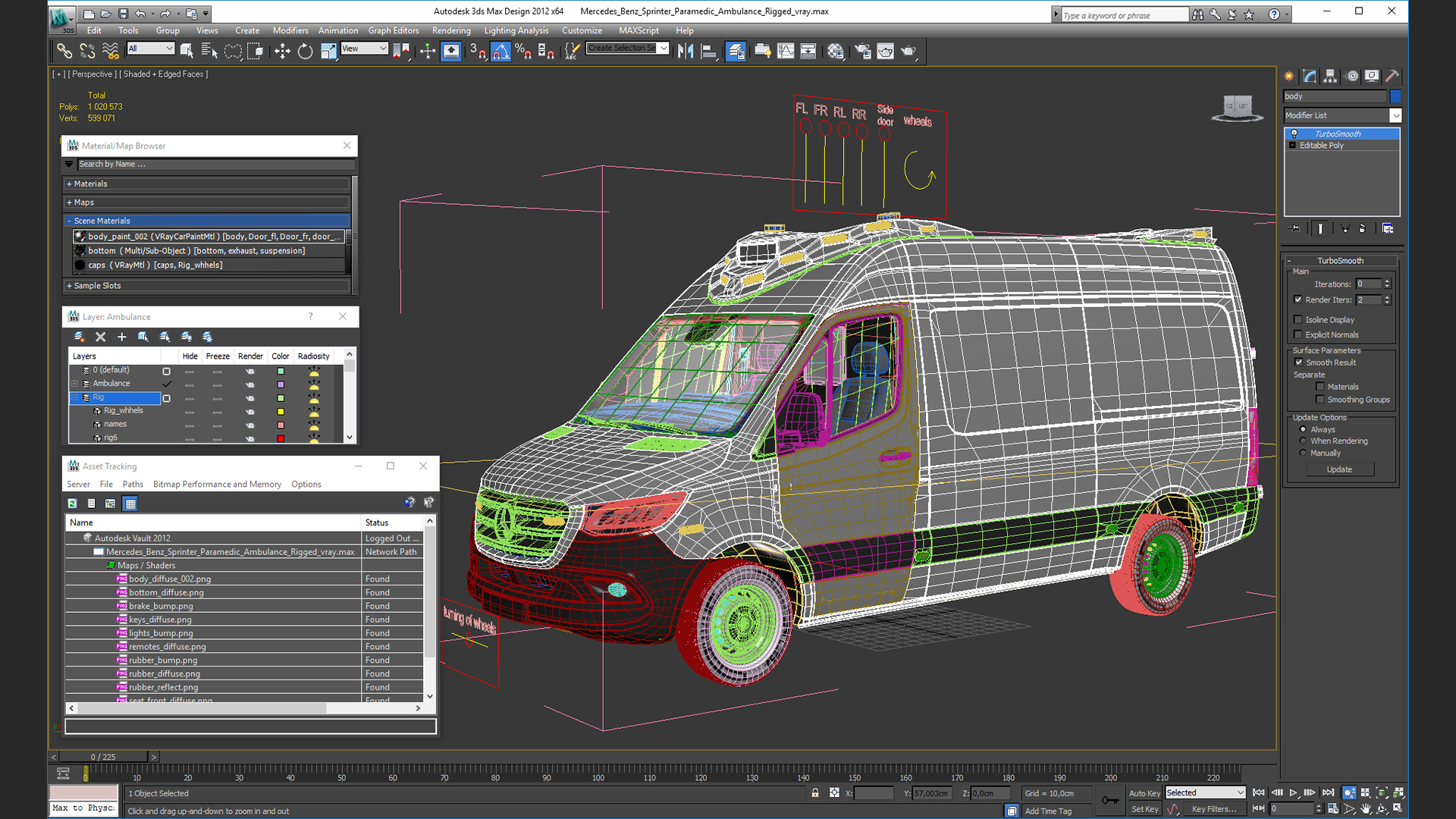Click the Pan View hand icon

[x=1366, y=808]
